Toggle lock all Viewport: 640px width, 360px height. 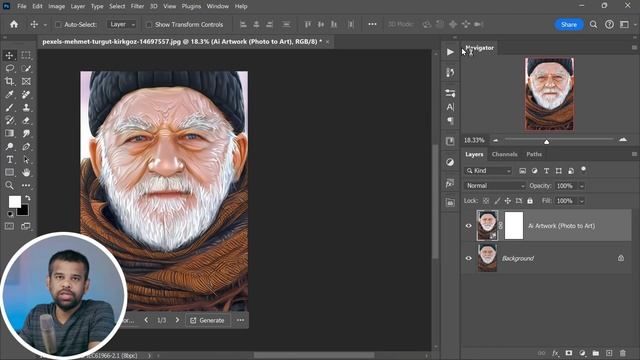click(x=530, y=201)
